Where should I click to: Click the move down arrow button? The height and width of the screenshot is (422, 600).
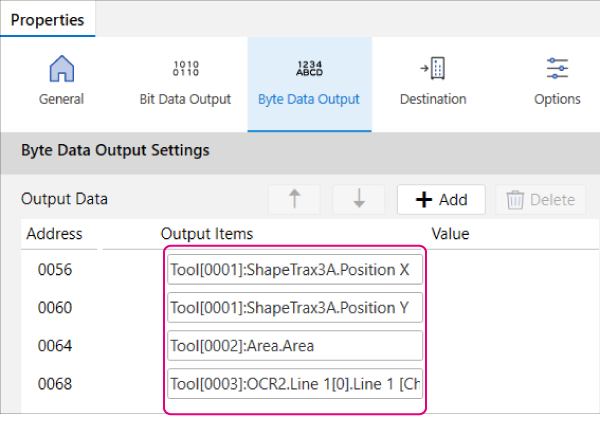(359, 199)
